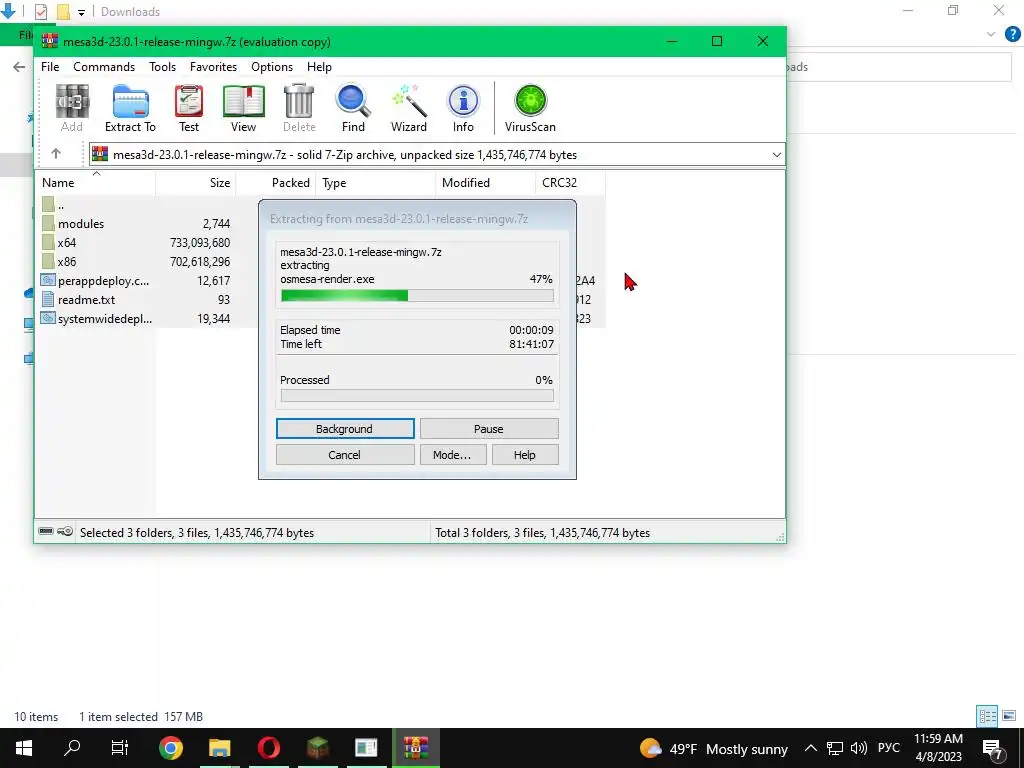Open Windows Start menu
This screenshot has width=1024, height=768.
tap(24, 748)
